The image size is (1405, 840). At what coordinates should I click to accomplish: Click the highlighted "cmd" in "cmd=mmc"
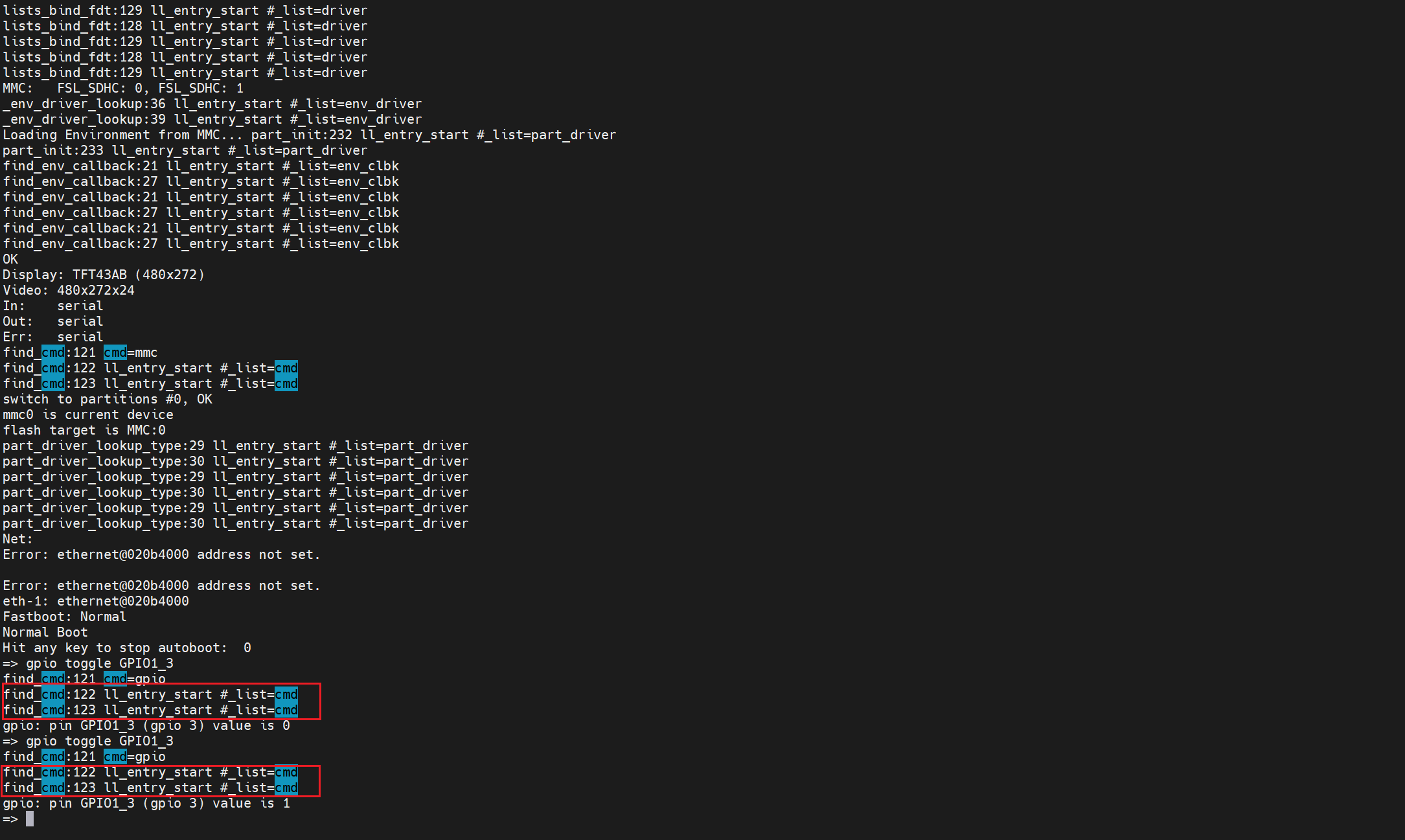tap(115, 353)
